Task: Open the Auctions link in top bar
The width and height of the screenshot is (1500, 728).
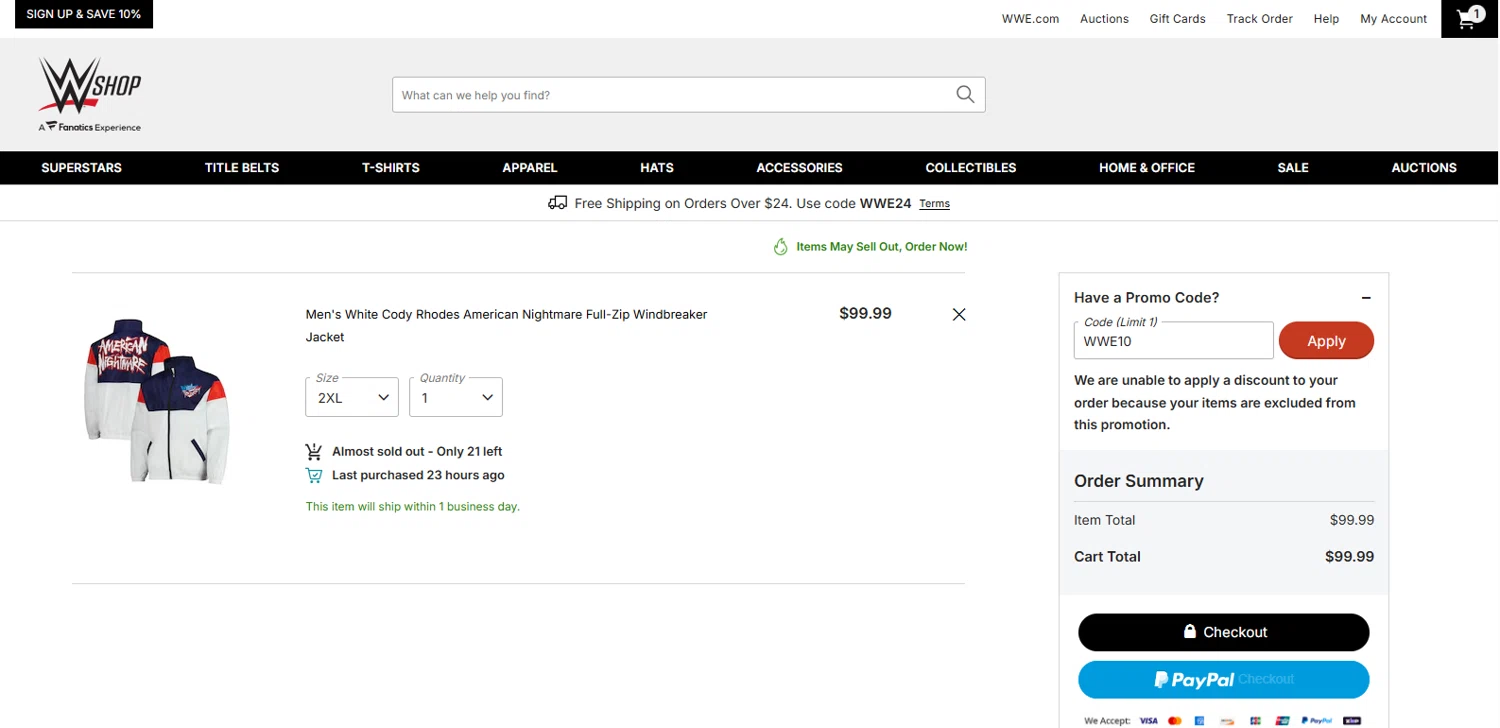Action: point(1104,19)
